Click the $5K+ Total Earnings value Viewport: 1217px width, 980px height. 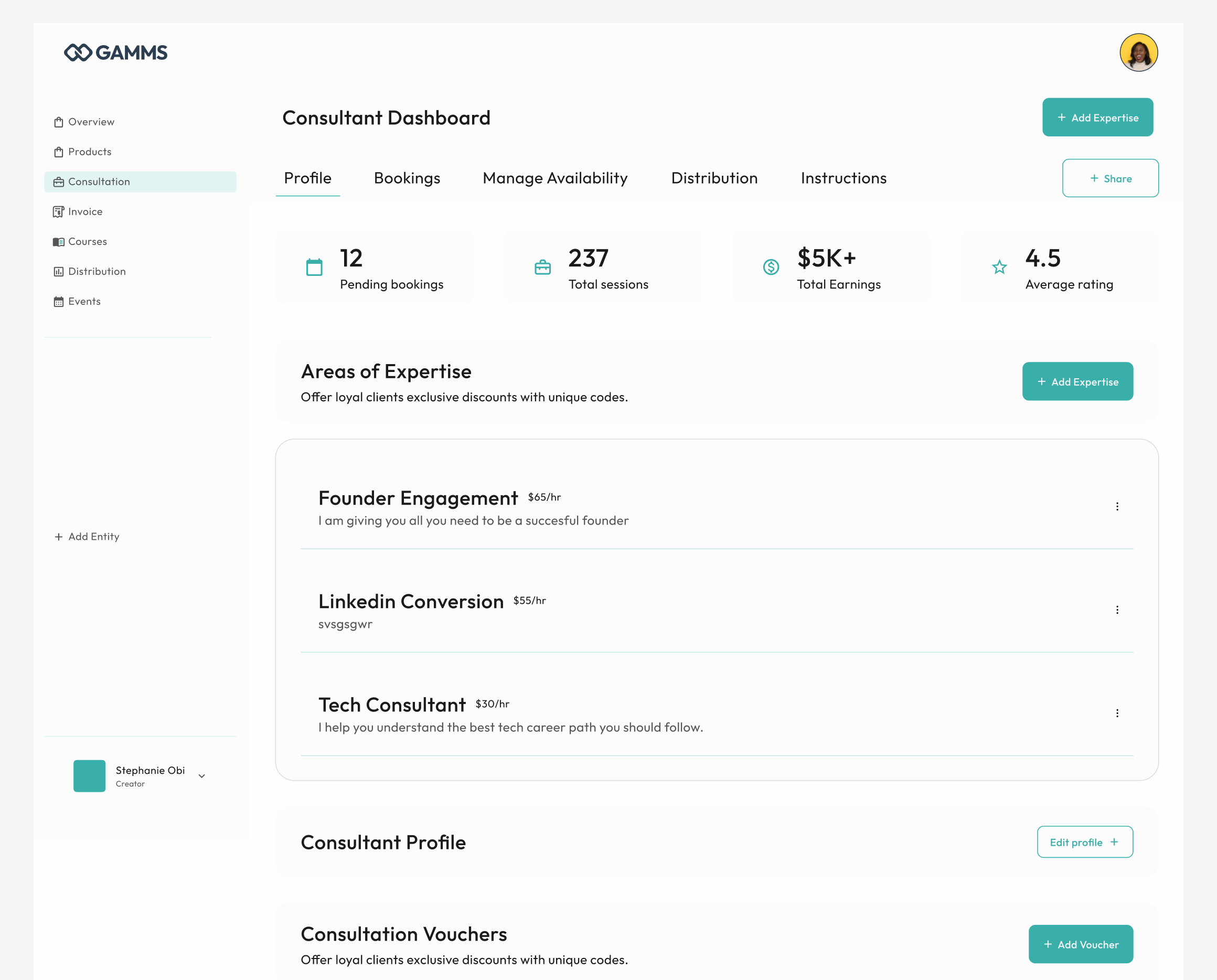[x=826, y=259]
